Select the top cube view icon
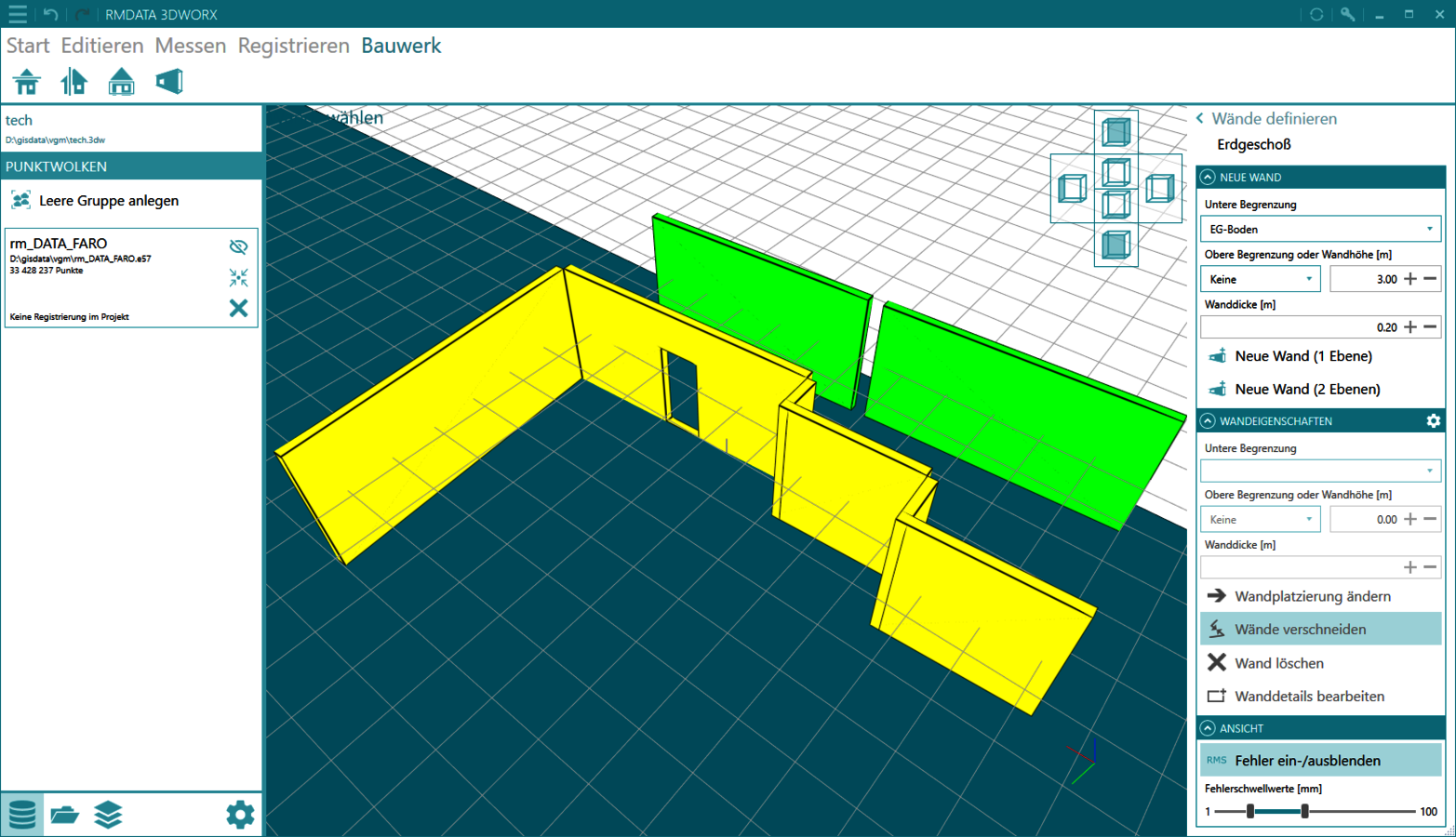1456x837 pixels. pos(1115,132)
